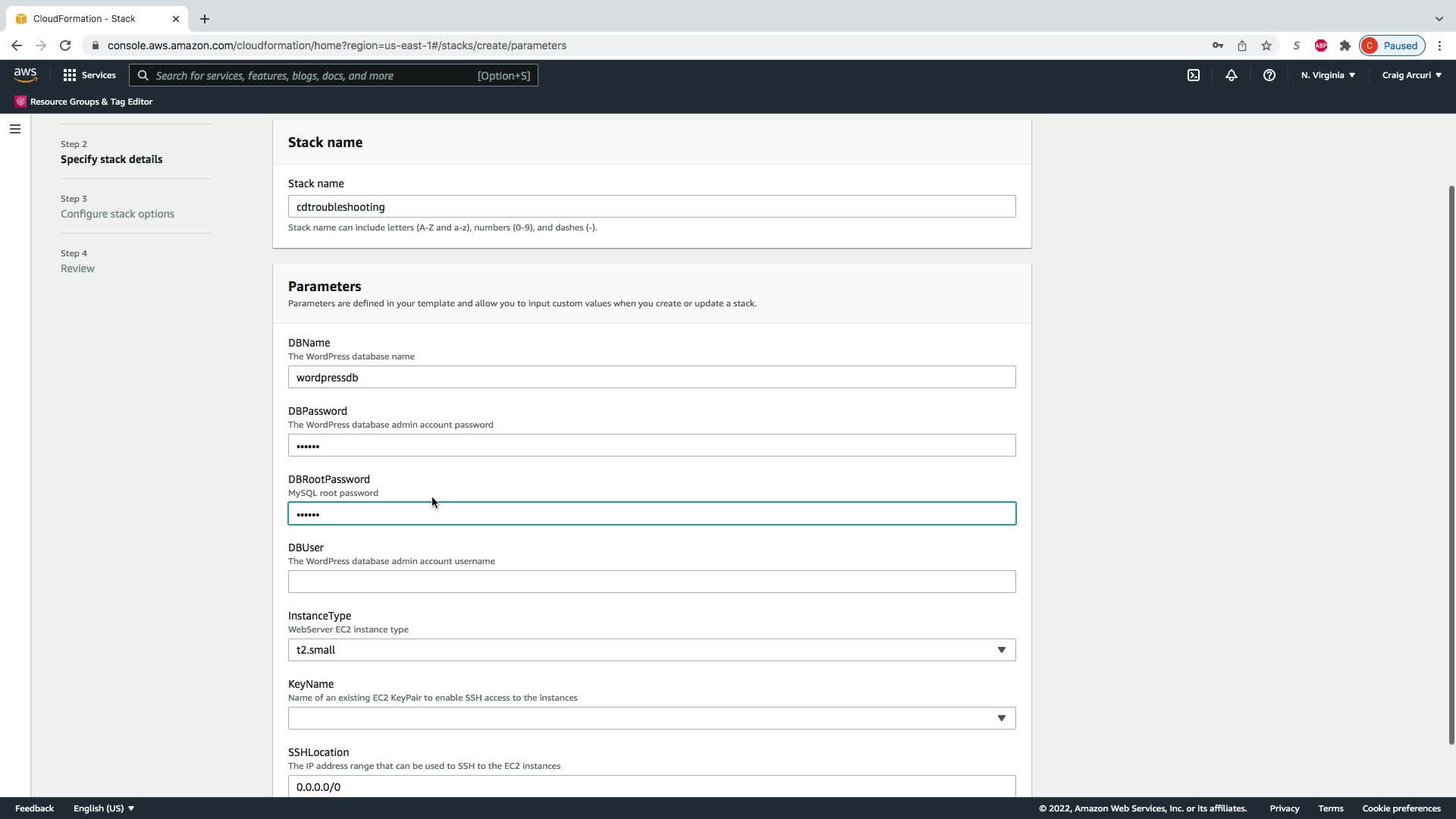Click the help question mark icon
This screenshot has width=1456, height=819.
pos(1269,75)
